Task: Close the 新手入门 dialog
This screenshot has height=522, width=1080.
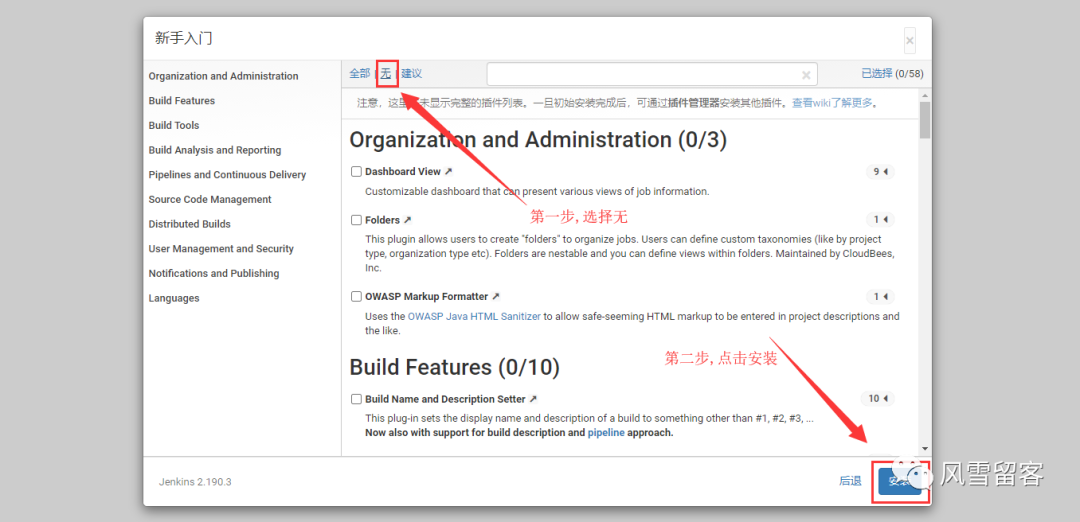Action: (910, 41)
